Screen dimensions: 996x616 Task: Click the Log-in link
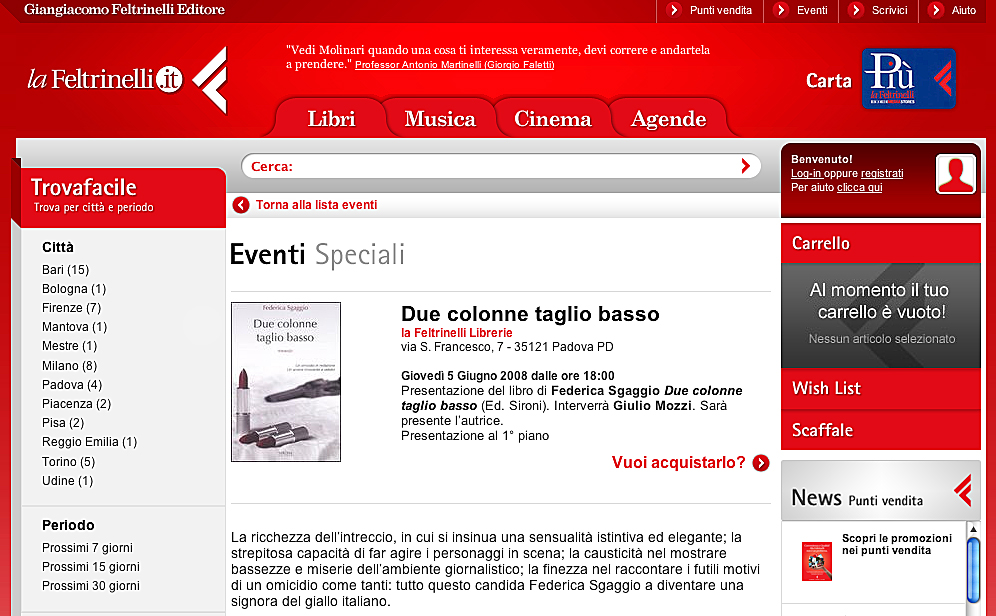806,174
